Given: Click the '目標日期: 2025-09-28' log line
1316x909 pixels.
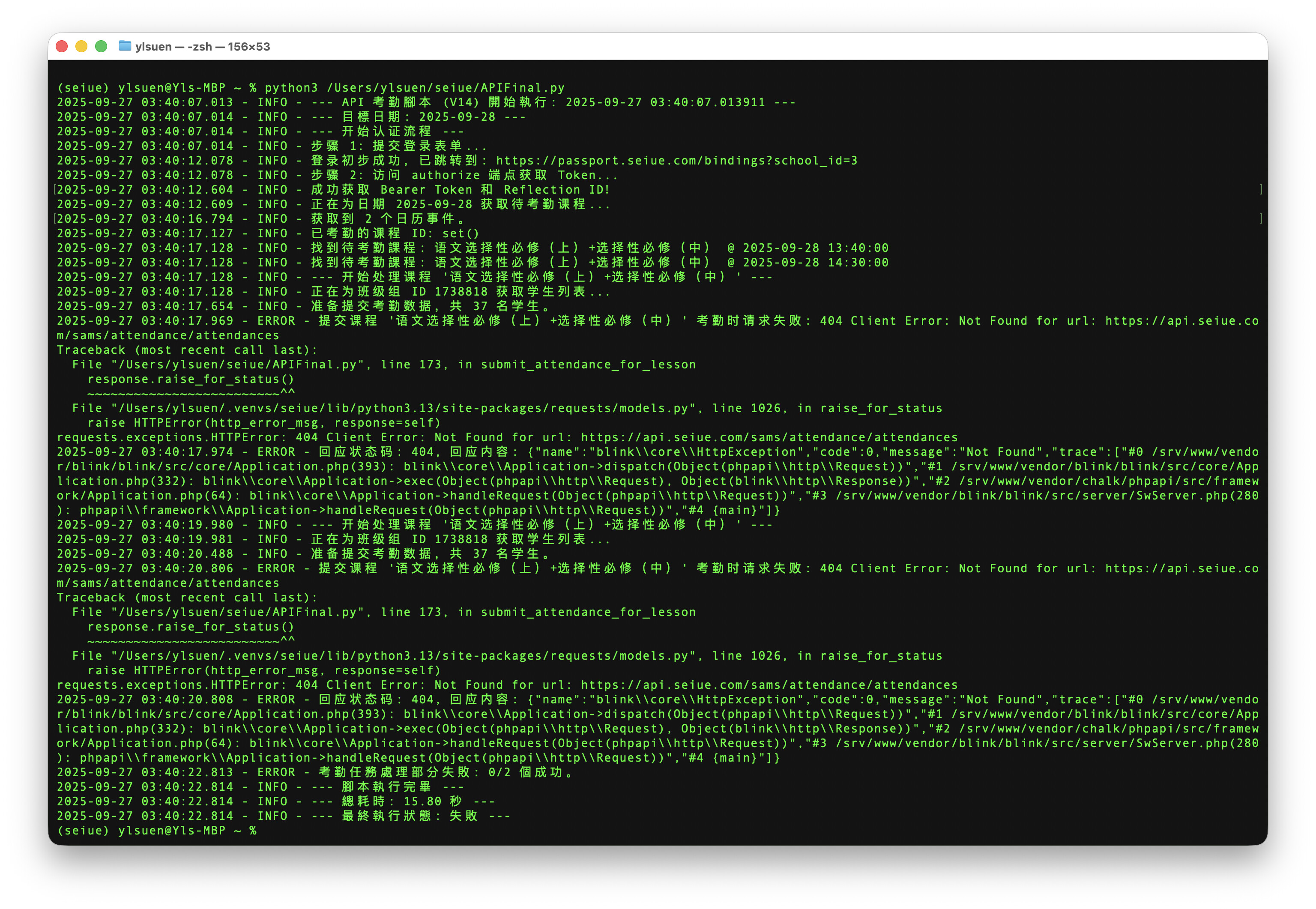Looking at the screenshot, I should coord(419,117).
